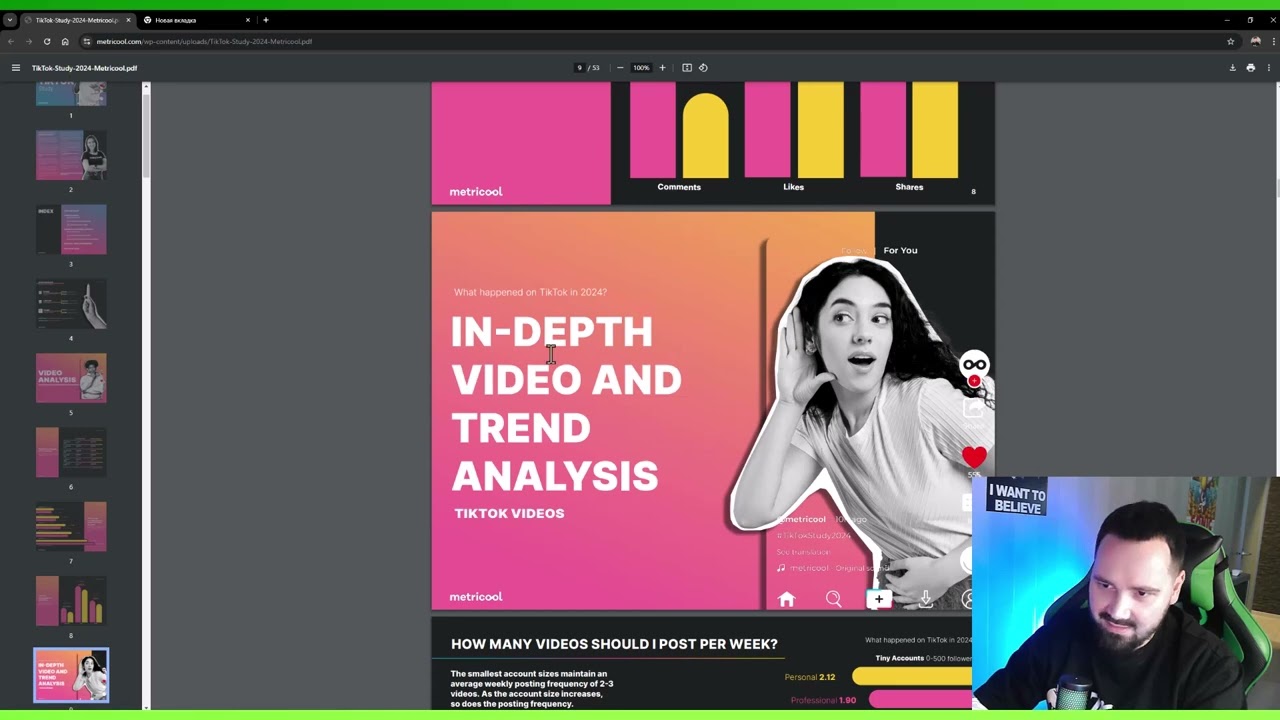
Task: Print the PDF document
Action: click(x=1250, y=68)
